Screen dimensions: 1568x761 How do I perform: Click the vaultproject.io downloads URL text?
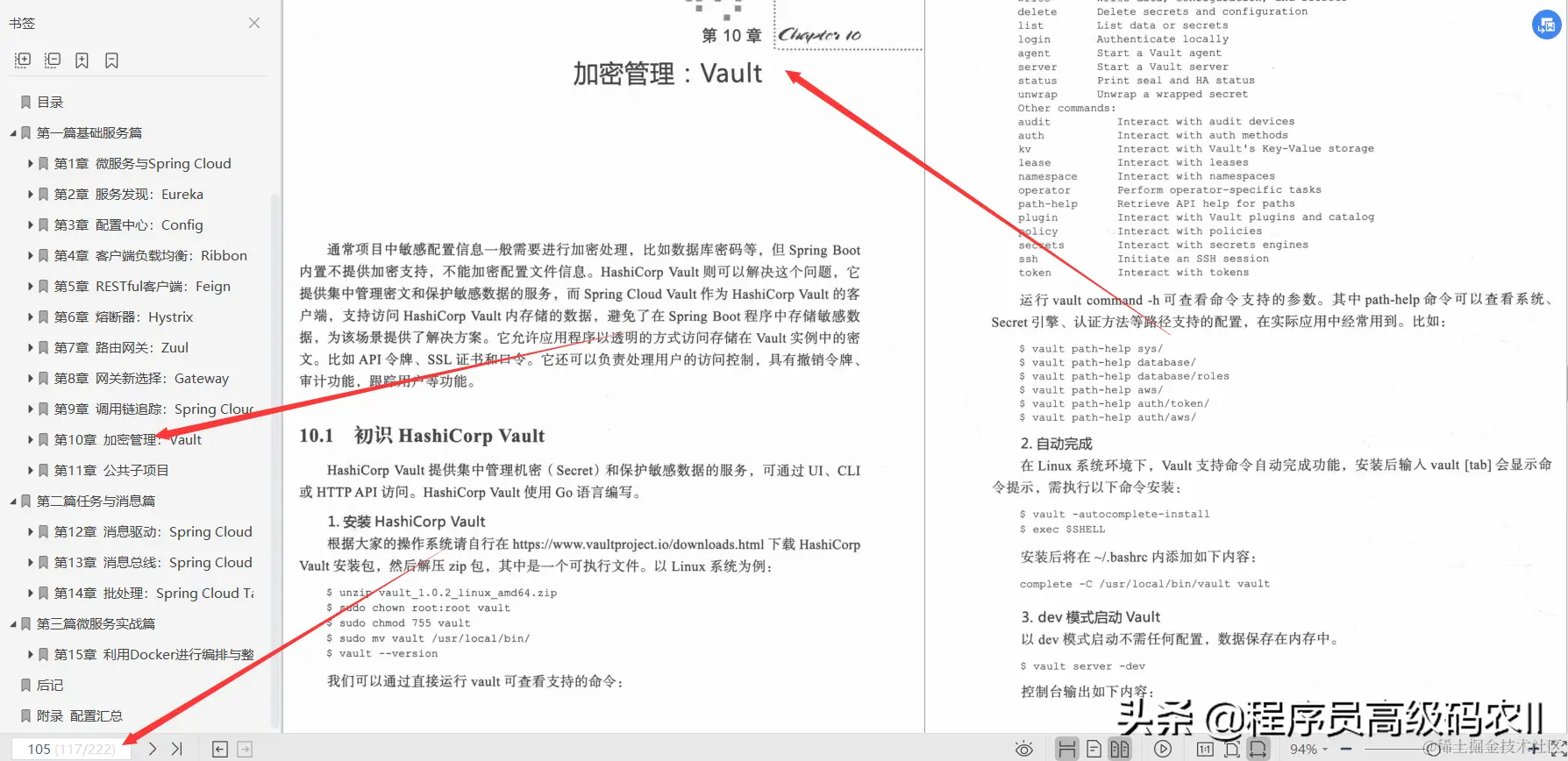click(638, 544)
